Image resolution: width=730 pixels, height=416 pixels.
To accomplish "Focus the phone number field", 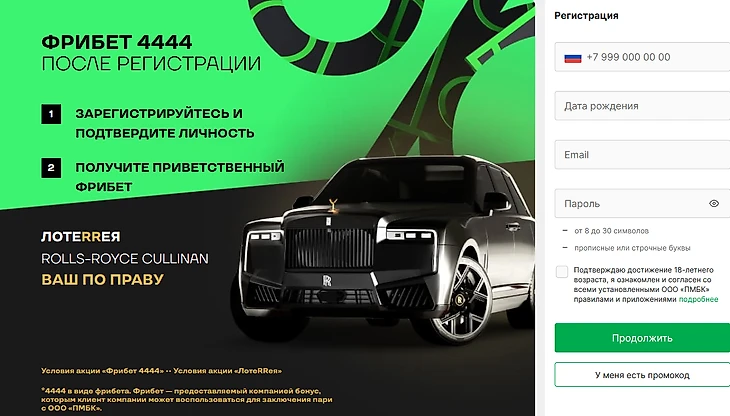I will pos(642,57).
